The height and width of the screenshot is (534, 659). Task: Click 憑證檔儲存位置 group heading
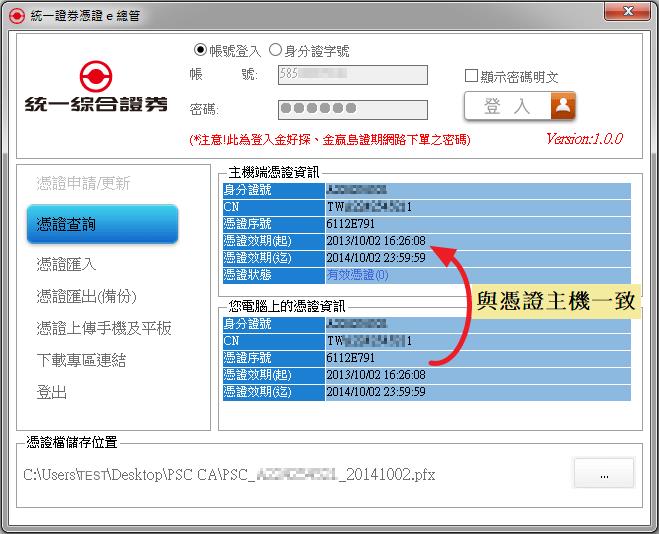click(x=71, y=442)
